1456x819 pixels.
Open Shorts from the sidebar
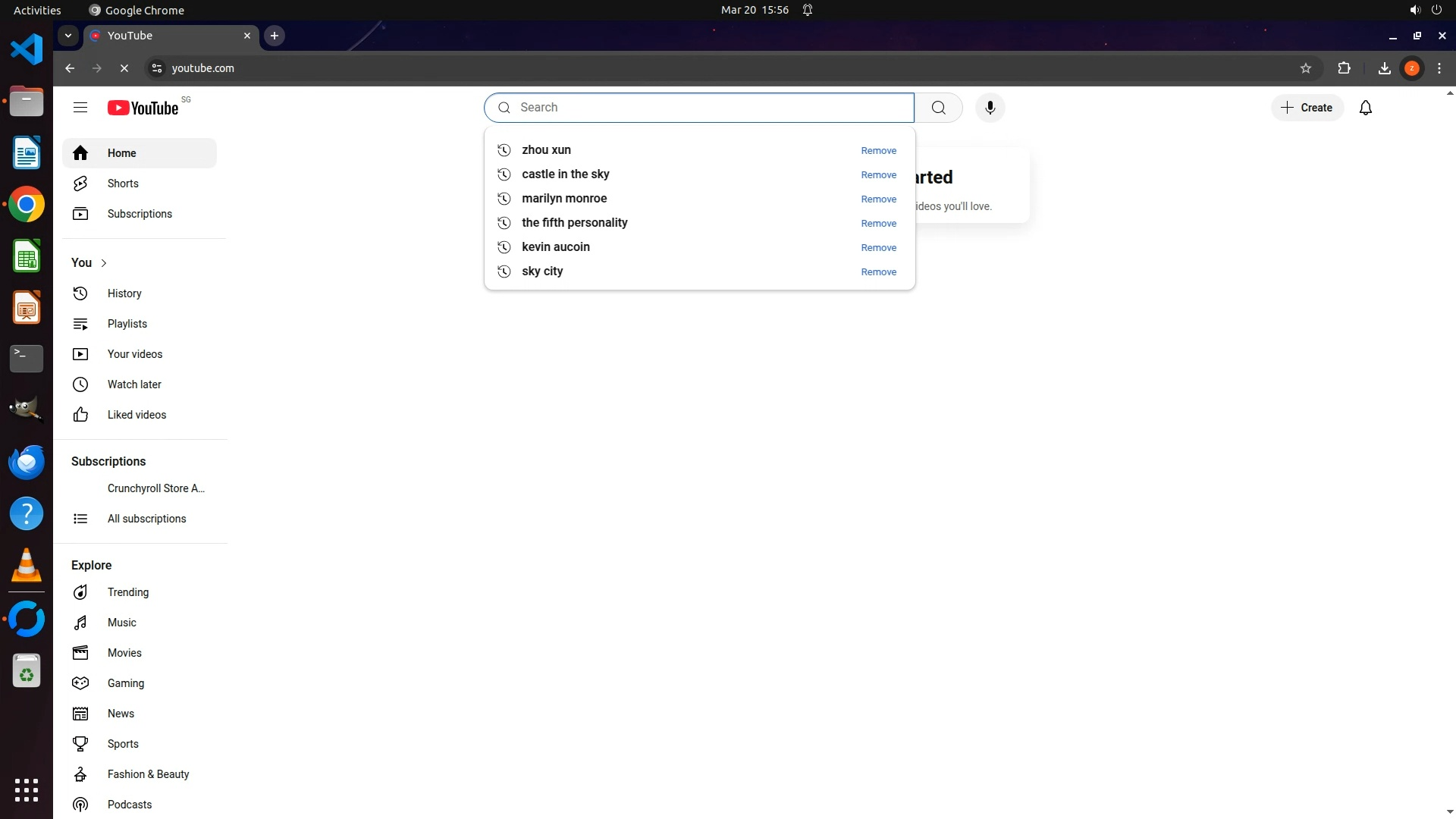point(123,184)
